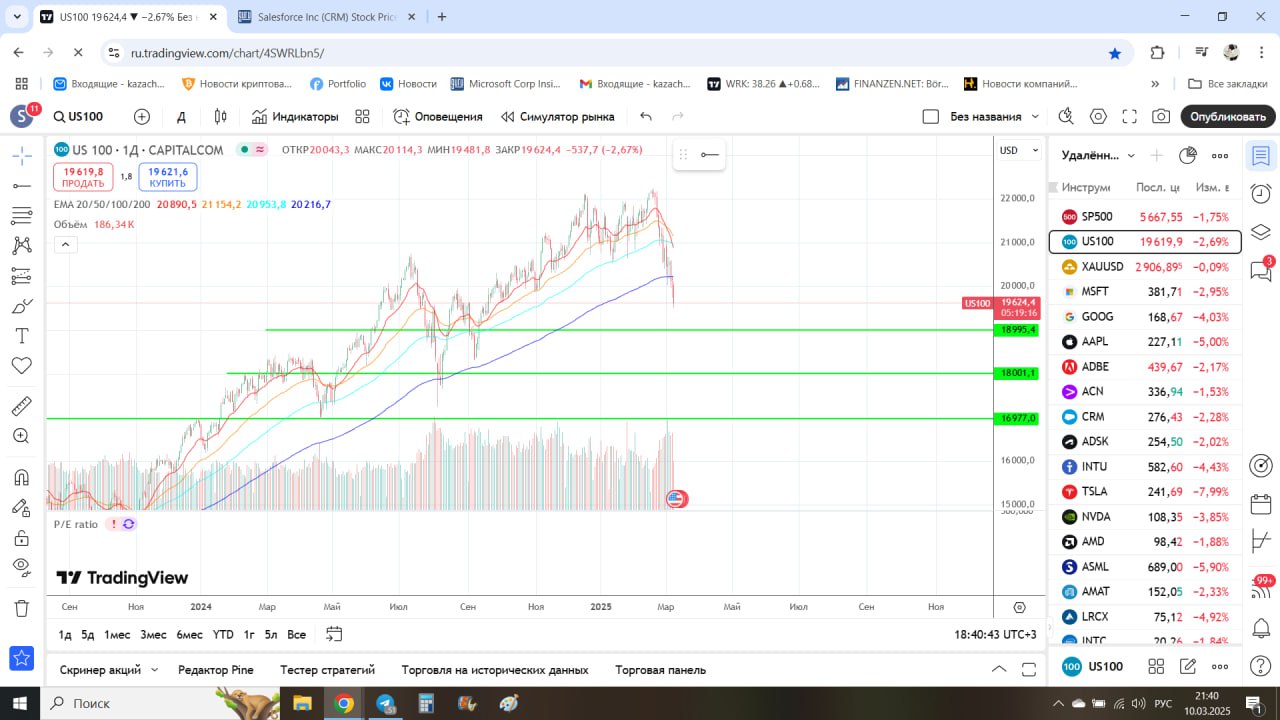Open the patterns drawing tools
This screenshot has width=1280, height=720.
[x=21, y=245]
